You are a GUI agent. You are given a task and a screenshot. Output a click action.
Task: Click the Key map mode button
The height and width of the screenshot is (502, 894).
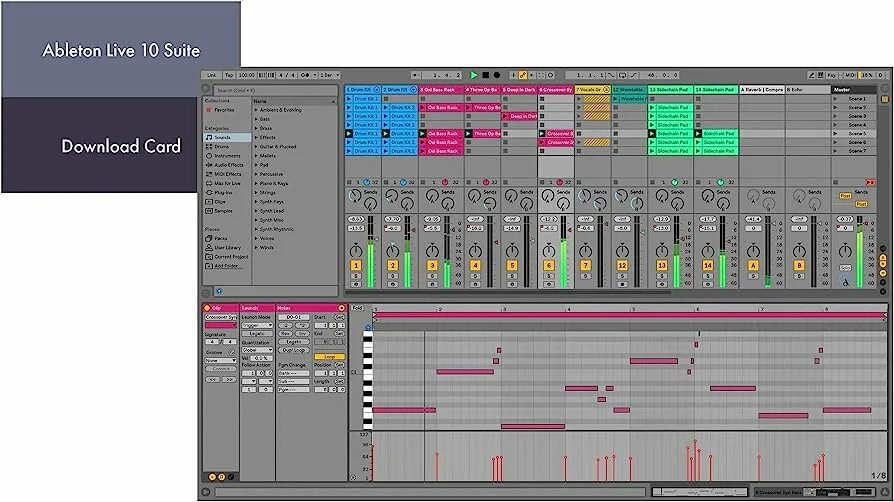(x=832, y=75)
